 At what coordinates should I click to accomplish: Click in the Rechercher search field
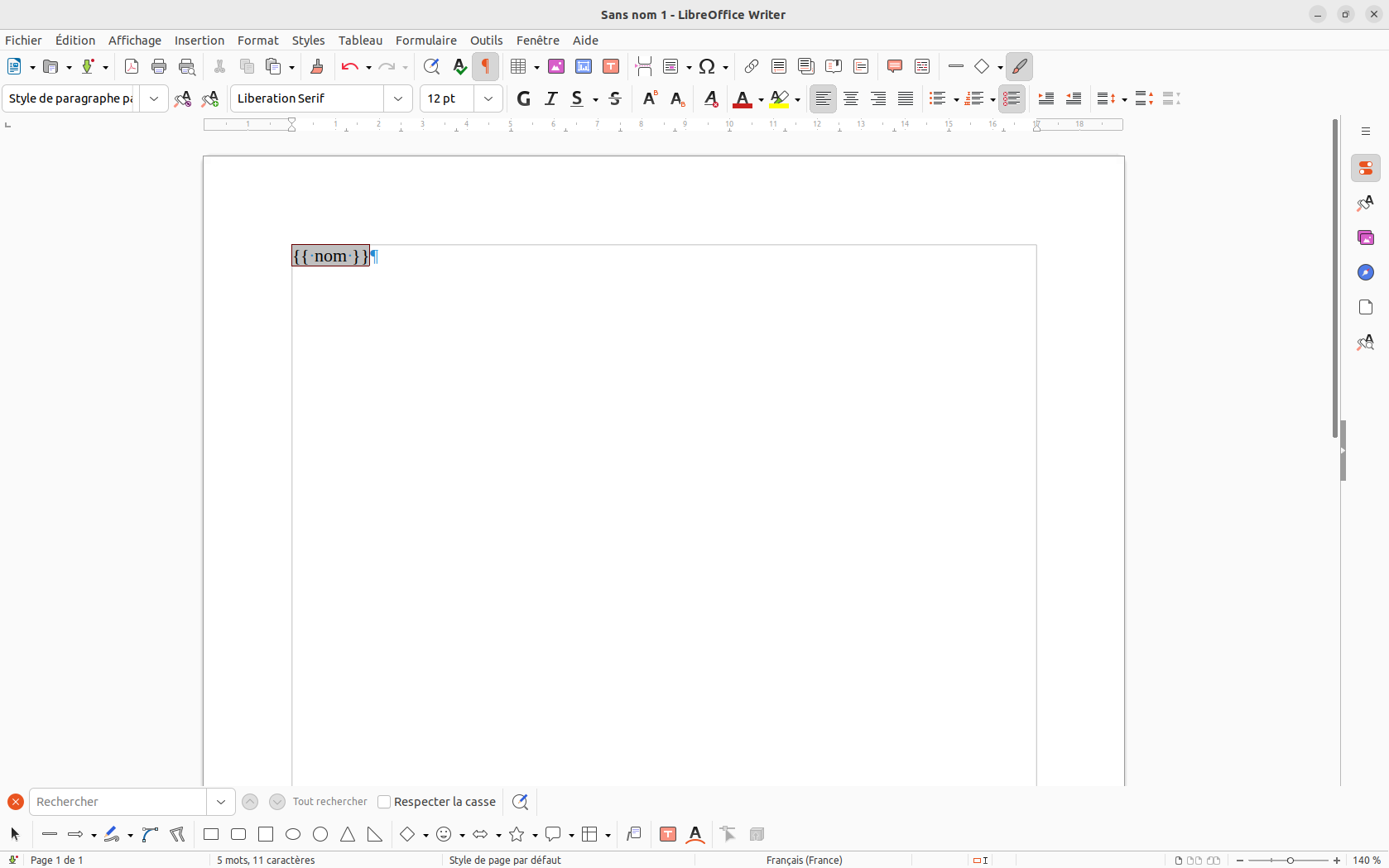pos(118,802)
